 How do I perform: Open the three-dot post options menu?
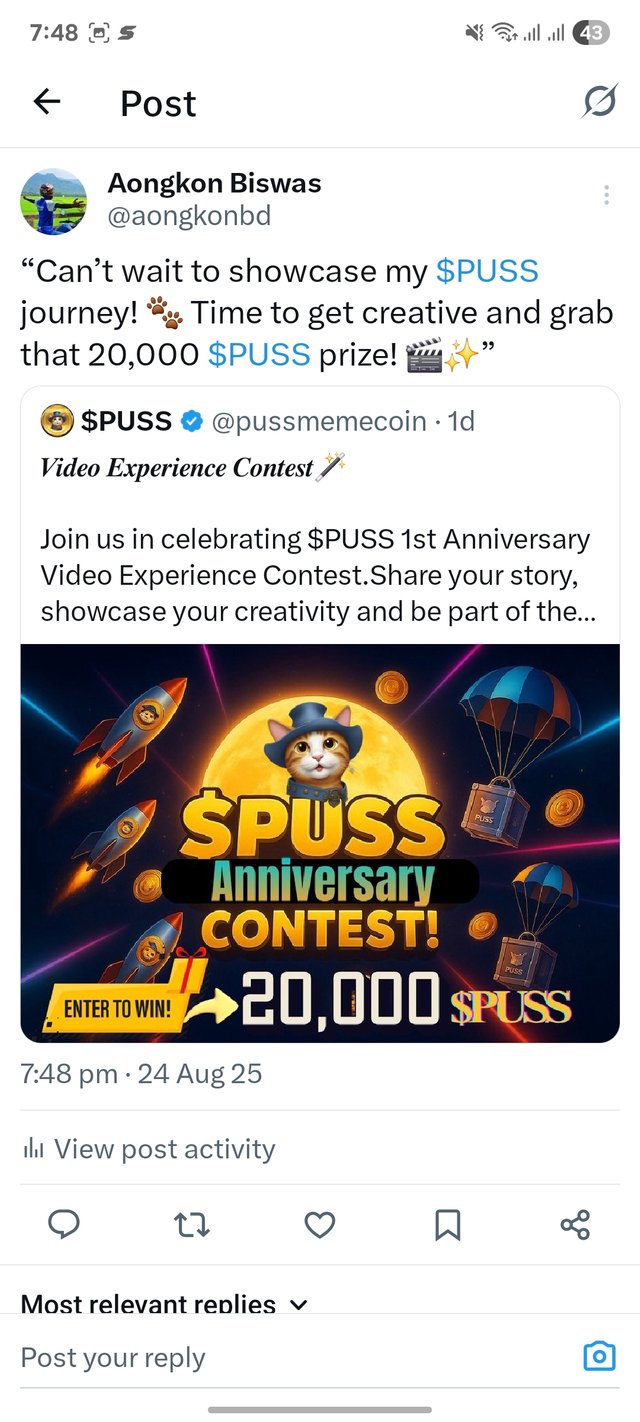pos(606,195)
